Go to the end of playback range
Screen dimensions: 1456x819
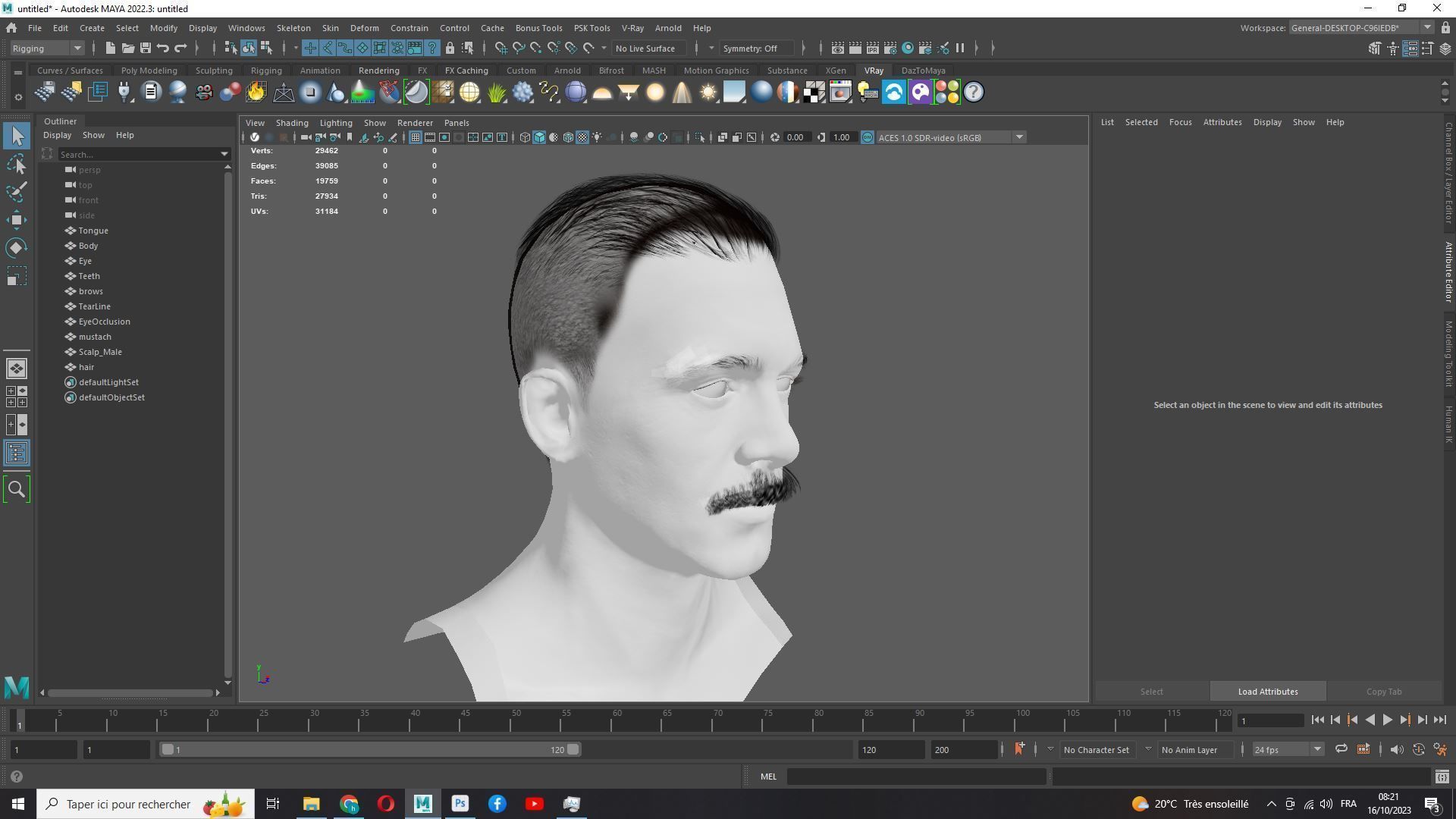[x=1439, y=720]
